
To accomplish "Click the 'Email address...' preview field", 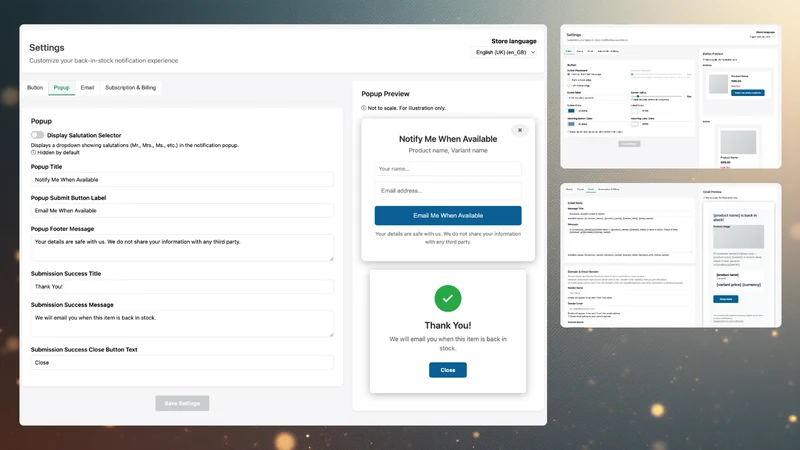I will [448, 191].
